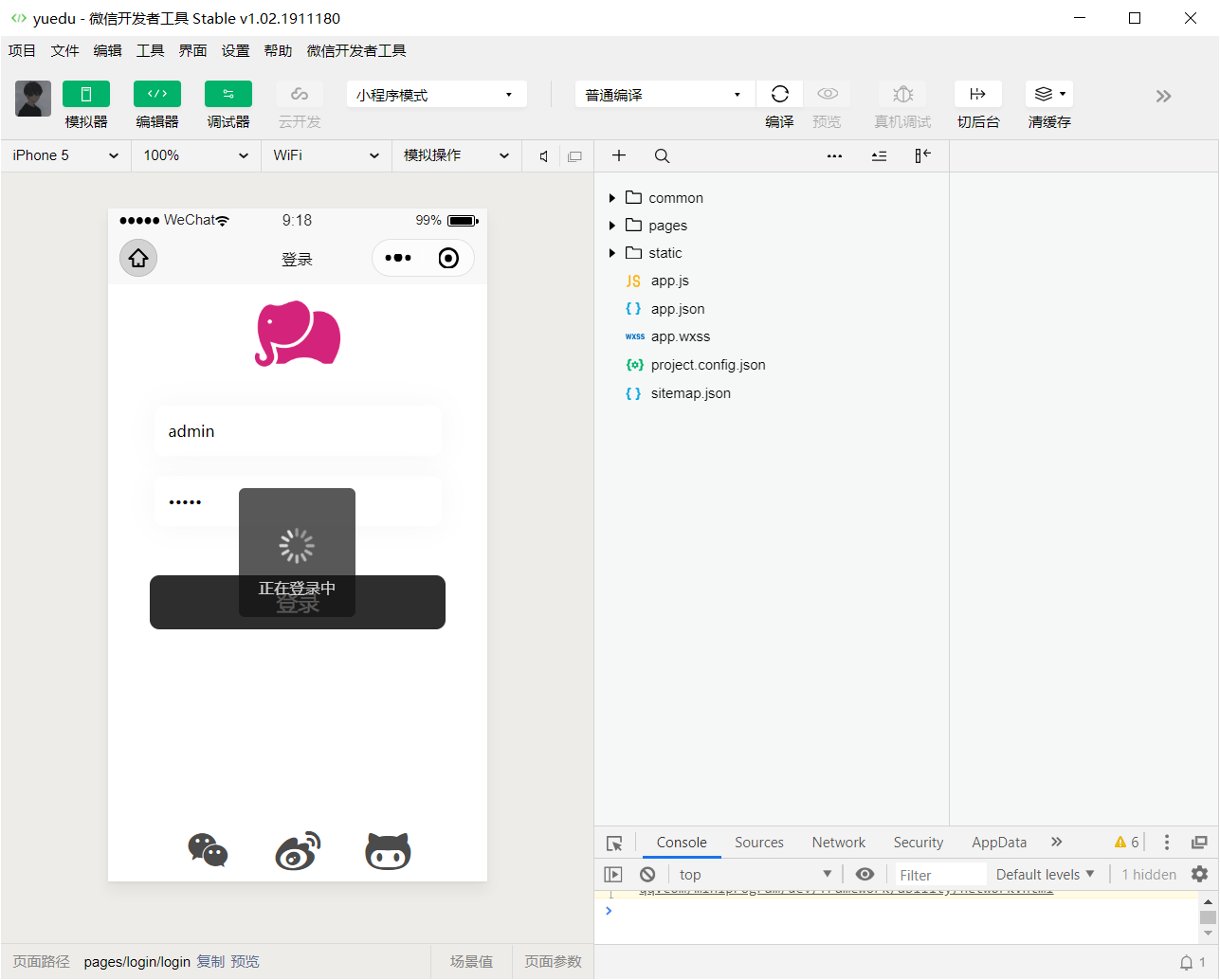Viewport: 1220px width, 980px height.
Task: Click the preview eye icon
Action: click(827, 94)
